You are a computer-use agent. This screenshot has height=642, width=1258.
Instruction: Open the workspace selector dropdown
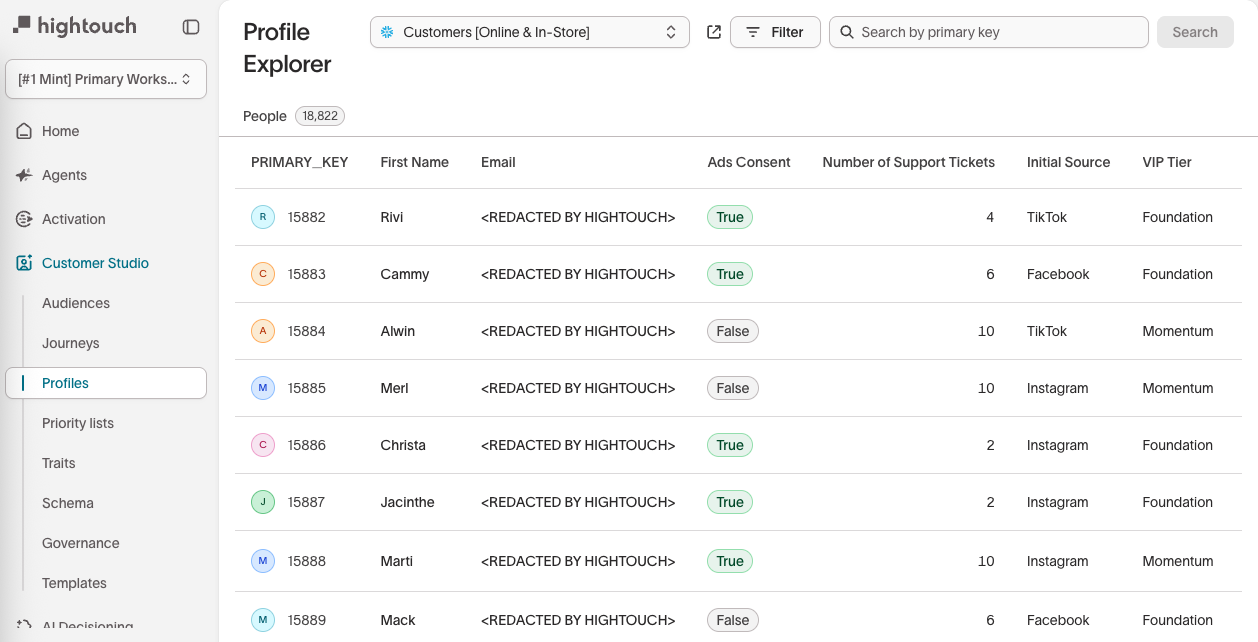click(105, 78)
